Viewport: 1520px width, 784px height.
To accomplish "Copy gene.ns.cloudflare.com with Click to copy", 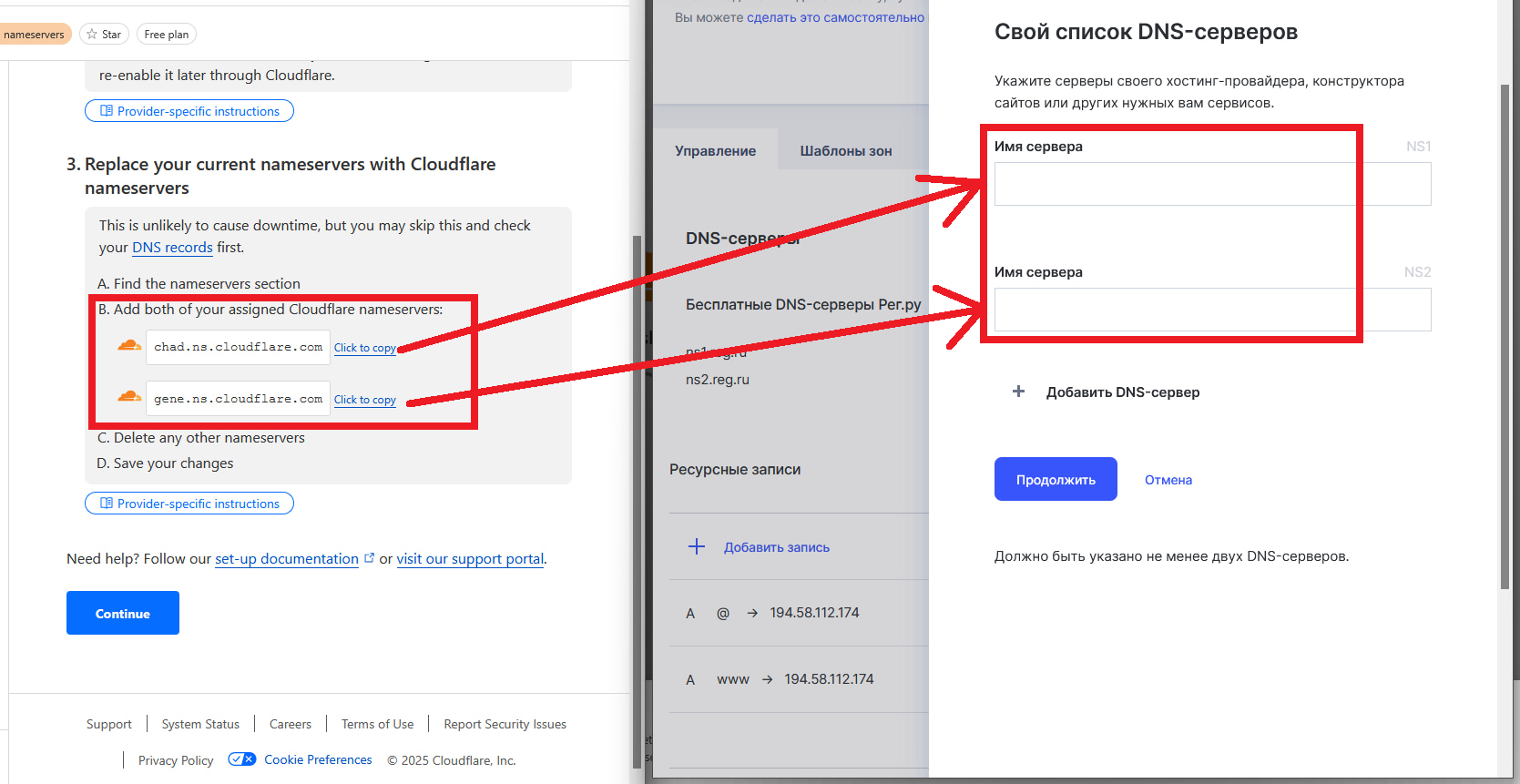I will point(364,400).
